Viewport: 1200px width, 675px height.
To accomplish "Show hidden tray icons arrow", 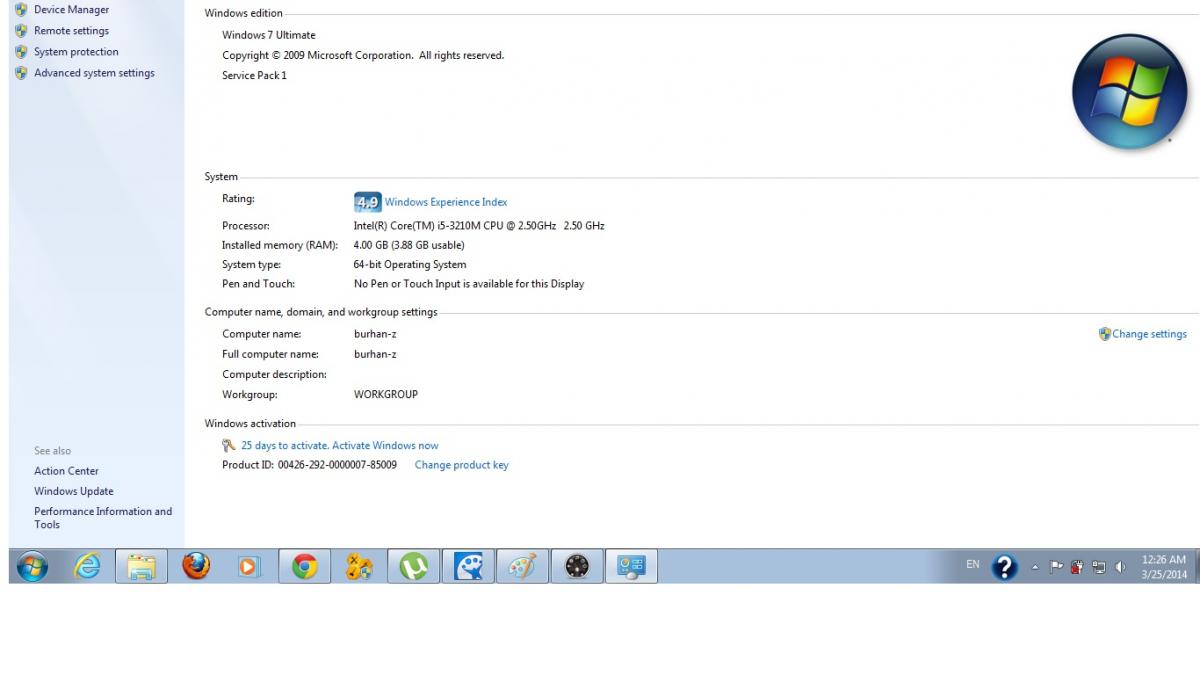I will coord(1035,567).
